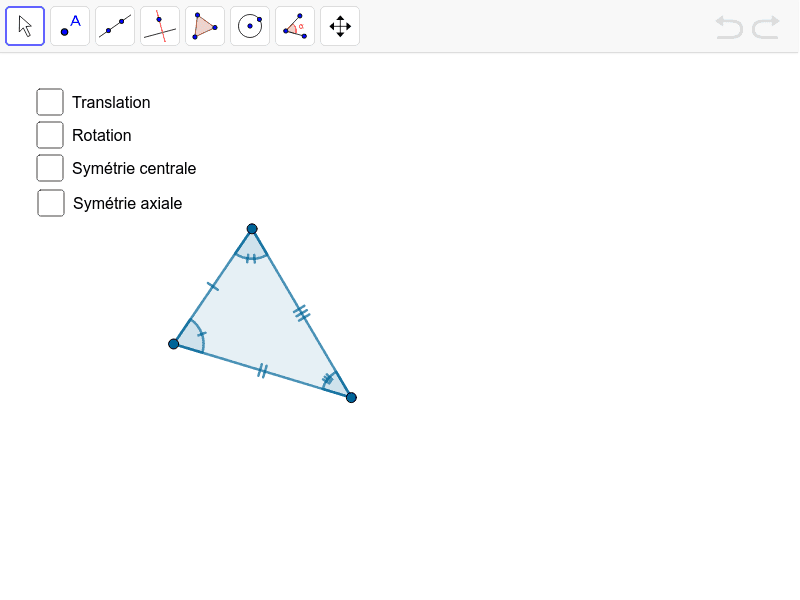
Task: Click the angle arc at the top vertex
Action: point(251,258)
